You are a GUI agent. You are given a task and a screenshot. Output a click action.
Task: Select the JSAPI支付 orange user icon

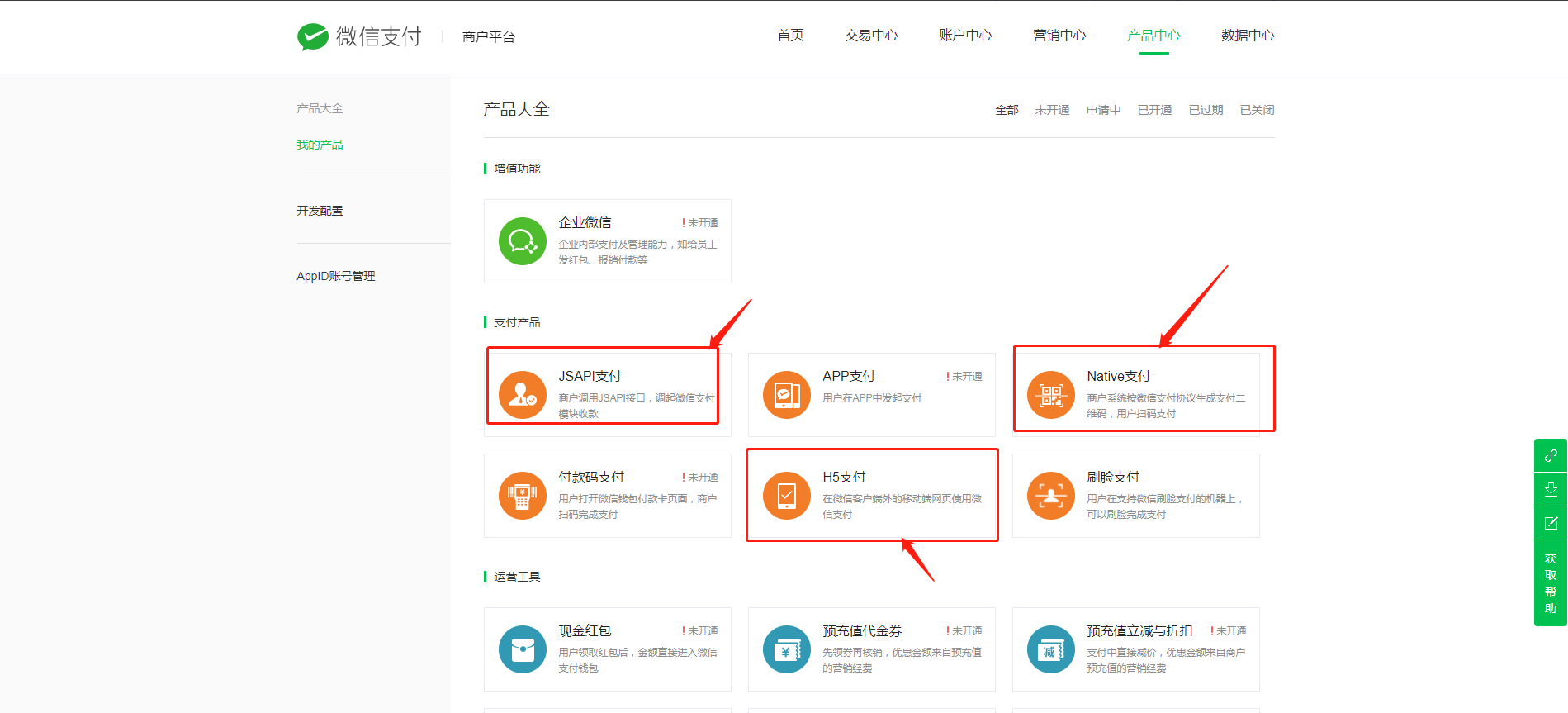click(523, 395)
